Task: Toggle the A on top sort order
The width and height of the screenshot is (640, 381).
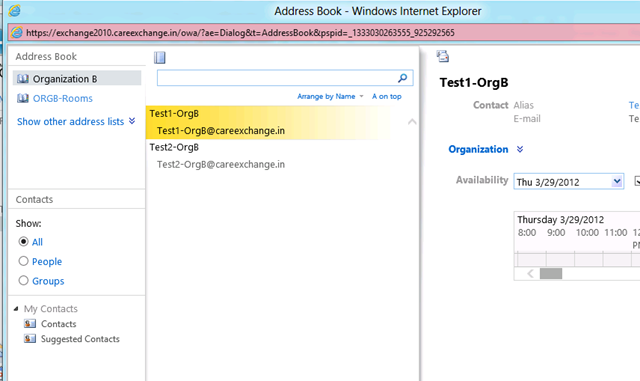Action: click(387, 96)
